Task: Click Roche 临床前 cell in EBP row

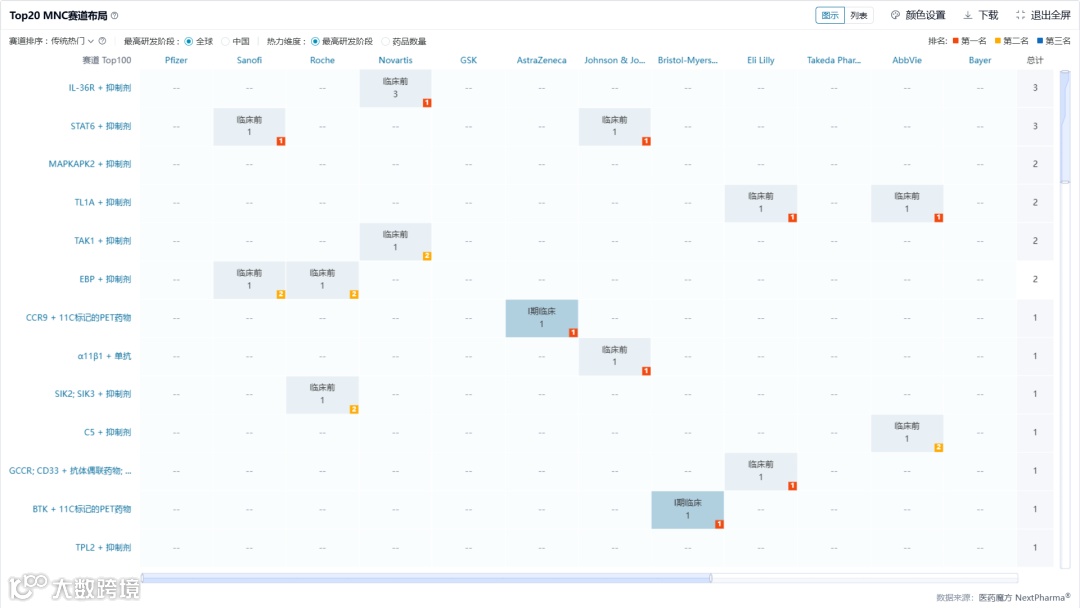Action: tap(322, 279)
